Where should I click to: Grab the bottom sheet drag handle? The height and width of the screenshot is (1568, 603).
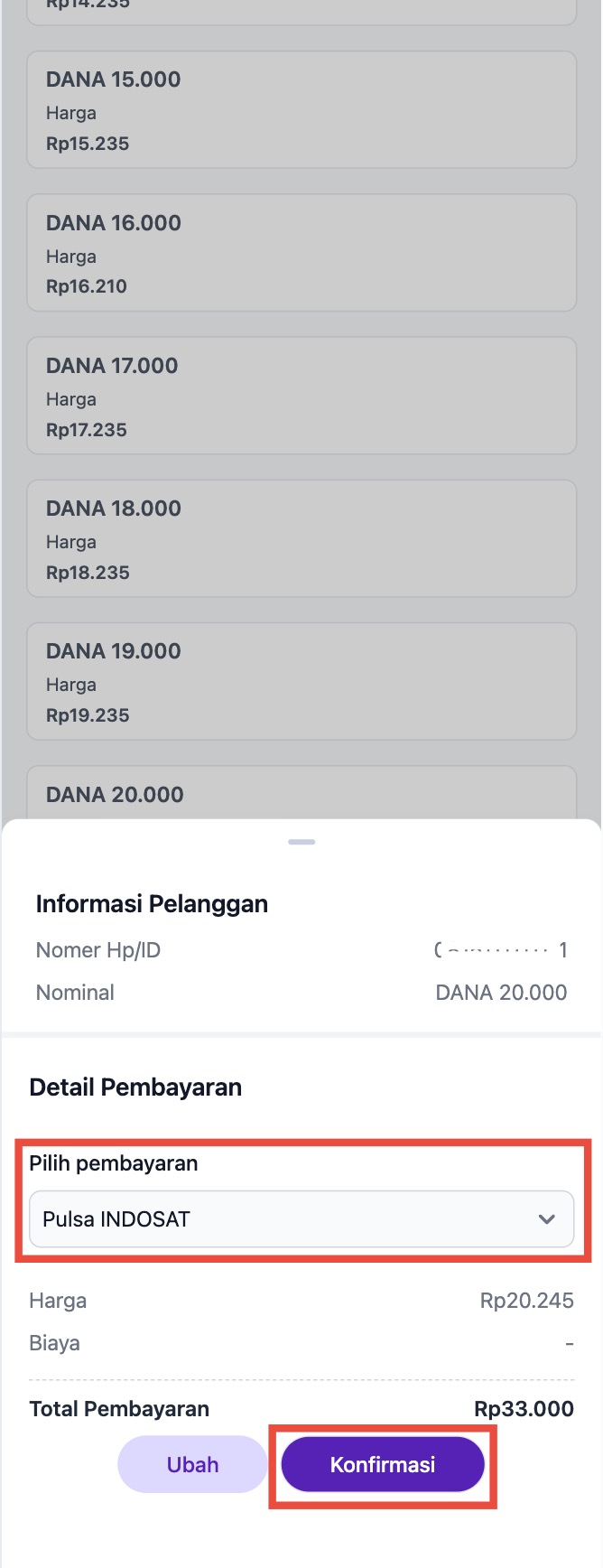click(301, 842)
